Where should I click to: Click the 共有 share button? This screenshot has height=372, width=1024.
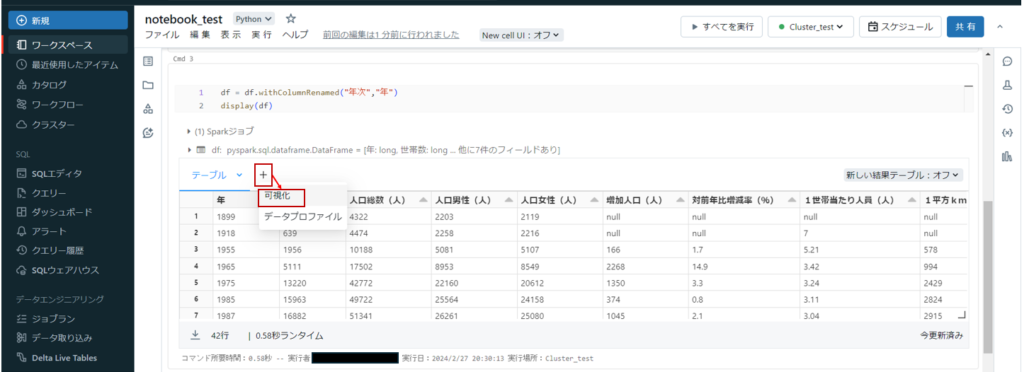click(x=965, y=27)
